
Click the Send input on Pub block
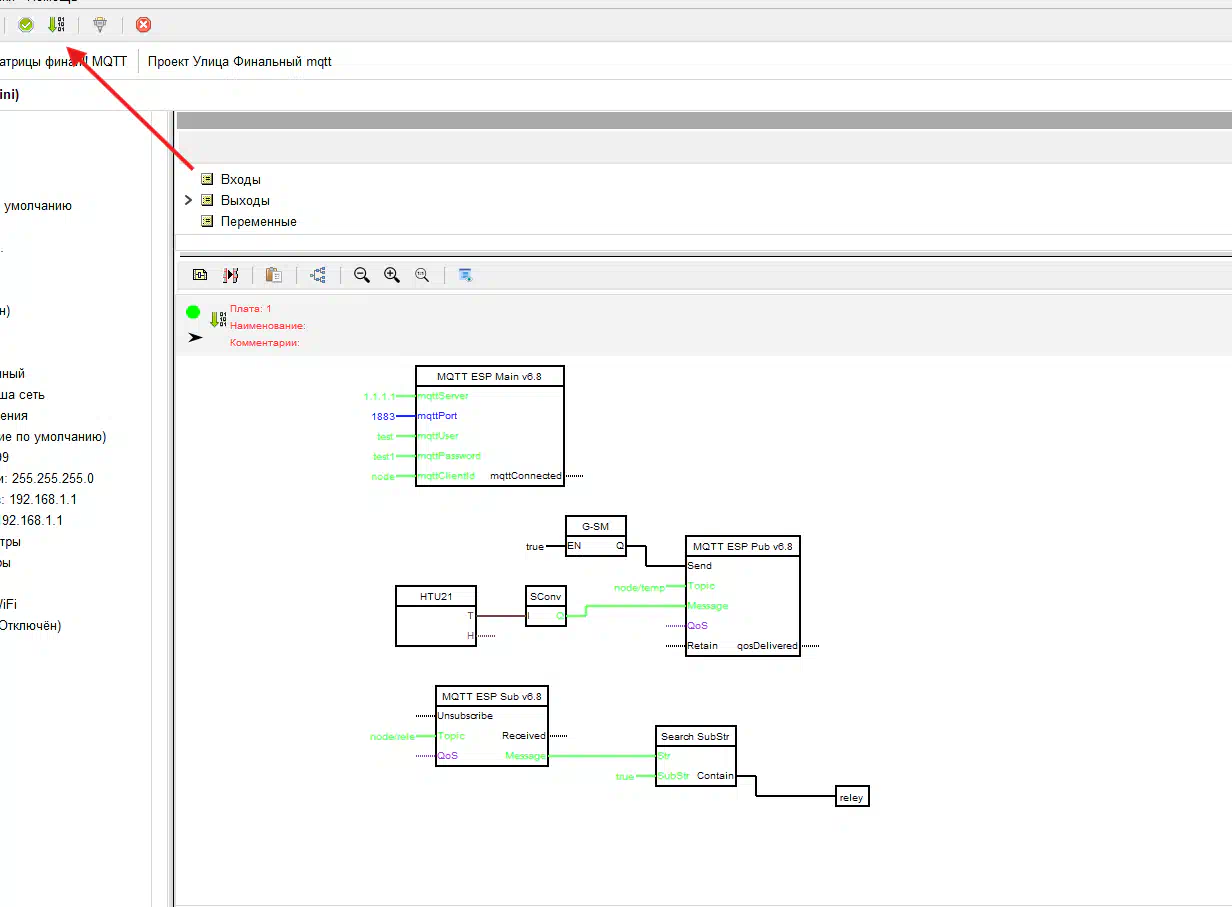700,566
